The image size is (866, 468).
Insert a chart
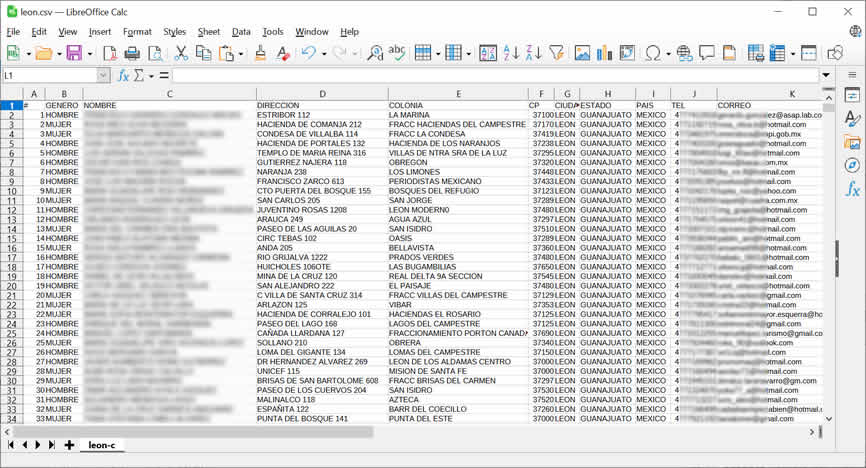(605, 53)
